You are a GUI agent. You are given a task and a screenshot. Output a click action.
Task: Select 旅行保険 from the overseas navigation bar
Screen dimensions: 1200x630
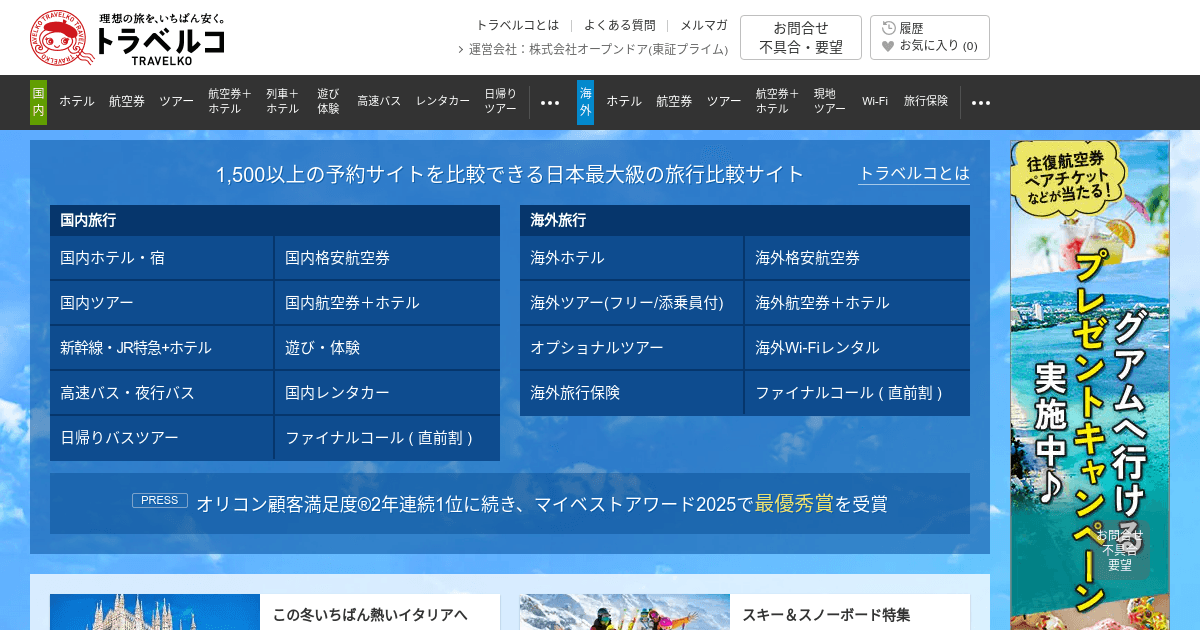[925, 101]
